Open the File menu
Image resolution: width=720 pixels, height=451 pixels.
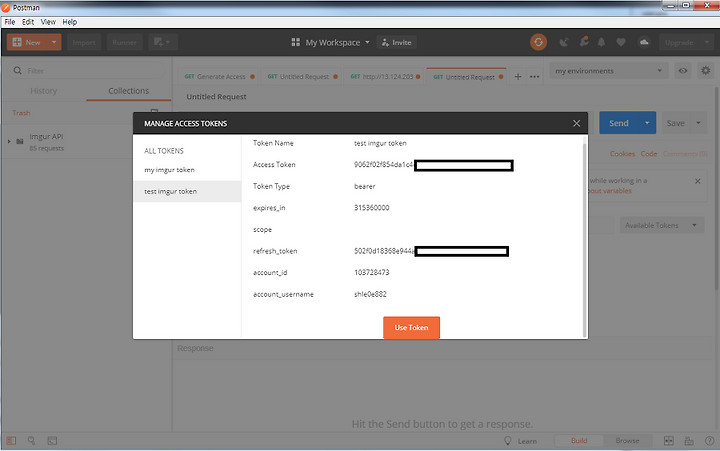click(x=10, y=22)
